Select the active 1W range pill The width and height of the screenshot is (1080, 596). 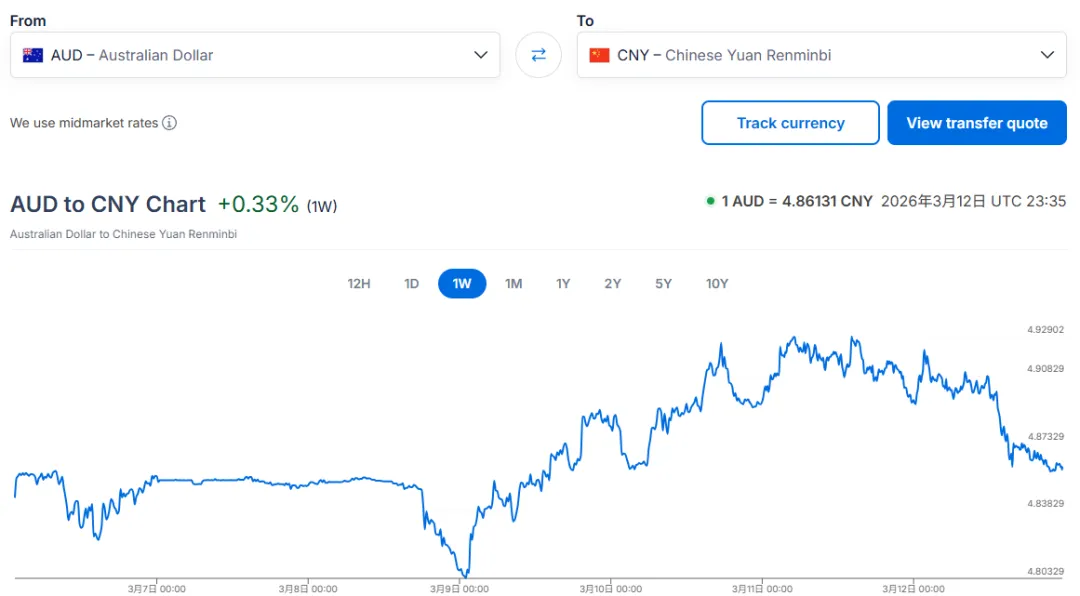[462, 284]
